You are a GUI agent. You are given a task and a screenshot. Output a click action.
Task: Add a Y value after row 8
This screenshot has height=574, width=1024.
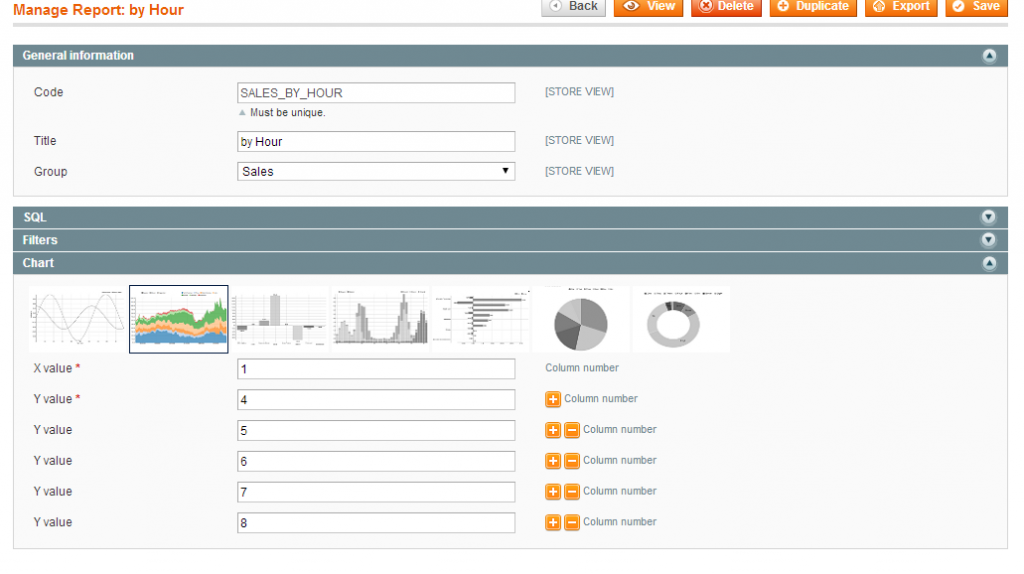pyautogui.click(x=552, y=522)
